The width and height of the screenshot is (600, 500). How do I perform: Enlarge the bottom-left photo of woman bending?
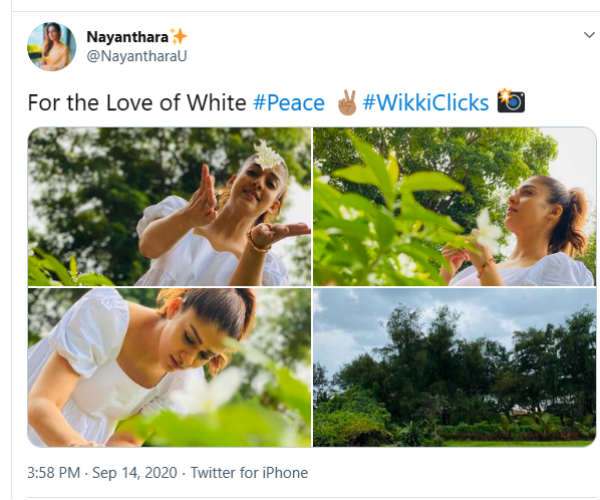pos(169,367)
